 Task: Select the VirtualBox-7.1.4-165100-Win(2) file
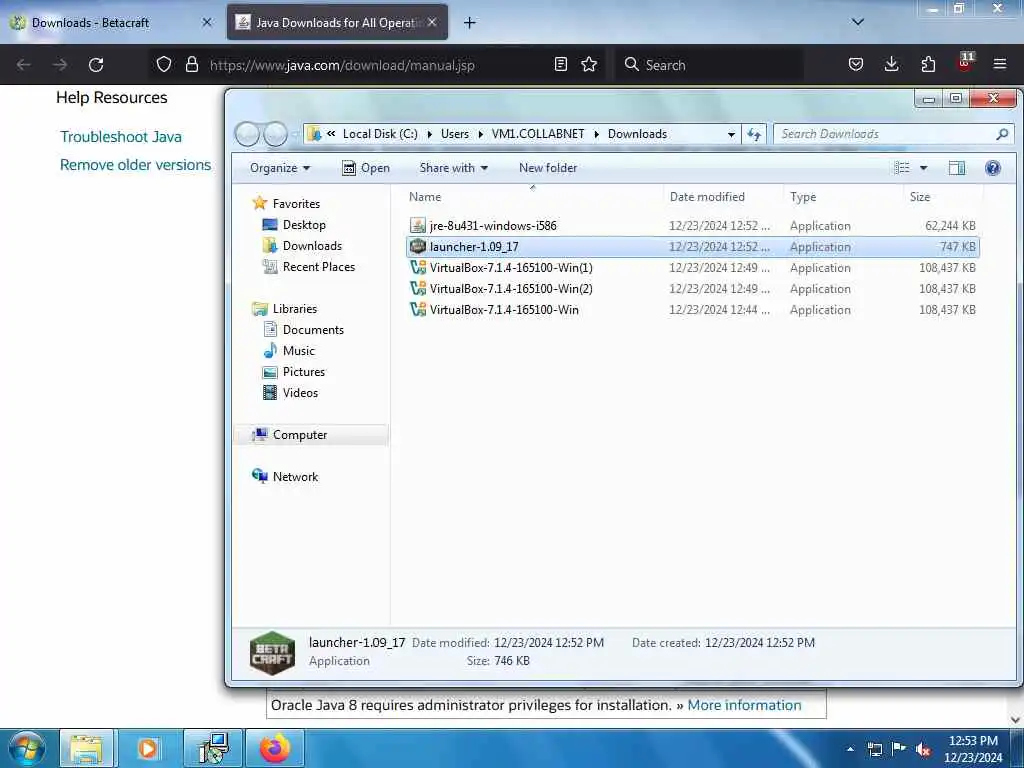[692, 289]
